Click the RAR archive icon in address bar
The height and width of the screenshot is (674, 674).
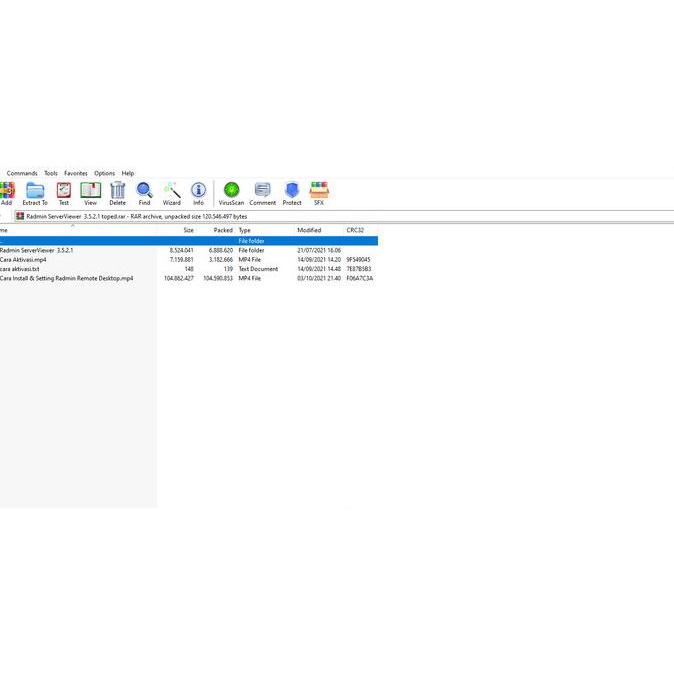click(20, 216)
